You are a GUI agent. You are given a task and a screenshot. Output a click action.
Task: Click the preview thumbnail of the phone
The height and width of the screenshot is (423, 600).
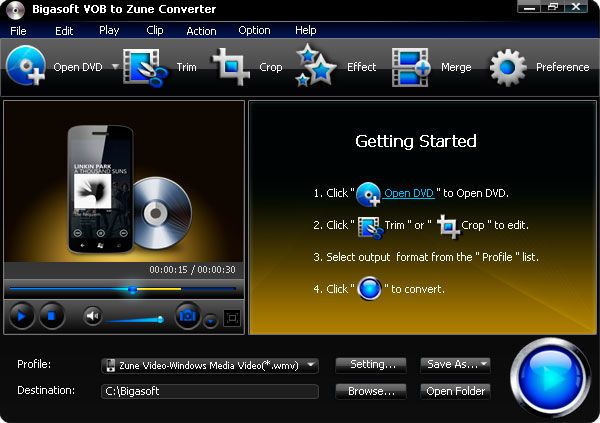click(x=124, y=182)
